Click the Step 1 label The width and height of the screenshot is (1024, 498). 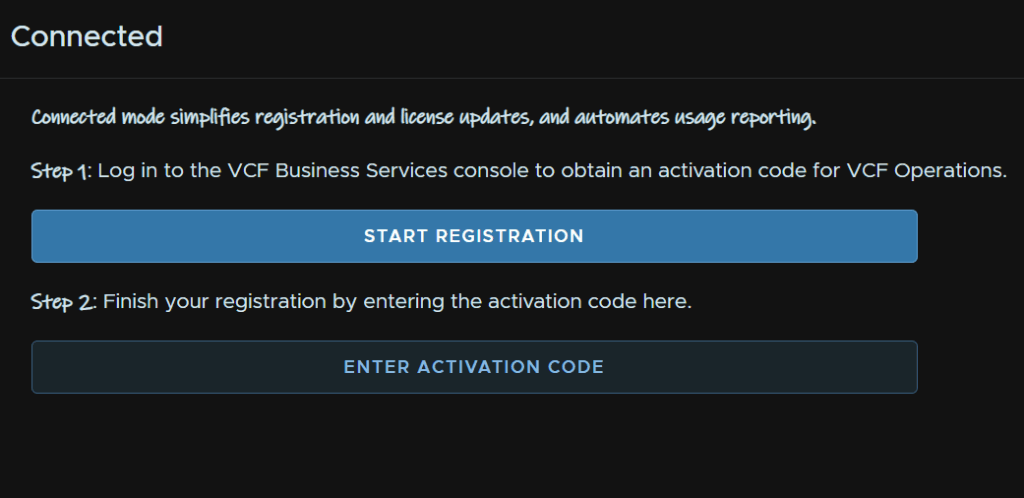[x=63, y=172]
